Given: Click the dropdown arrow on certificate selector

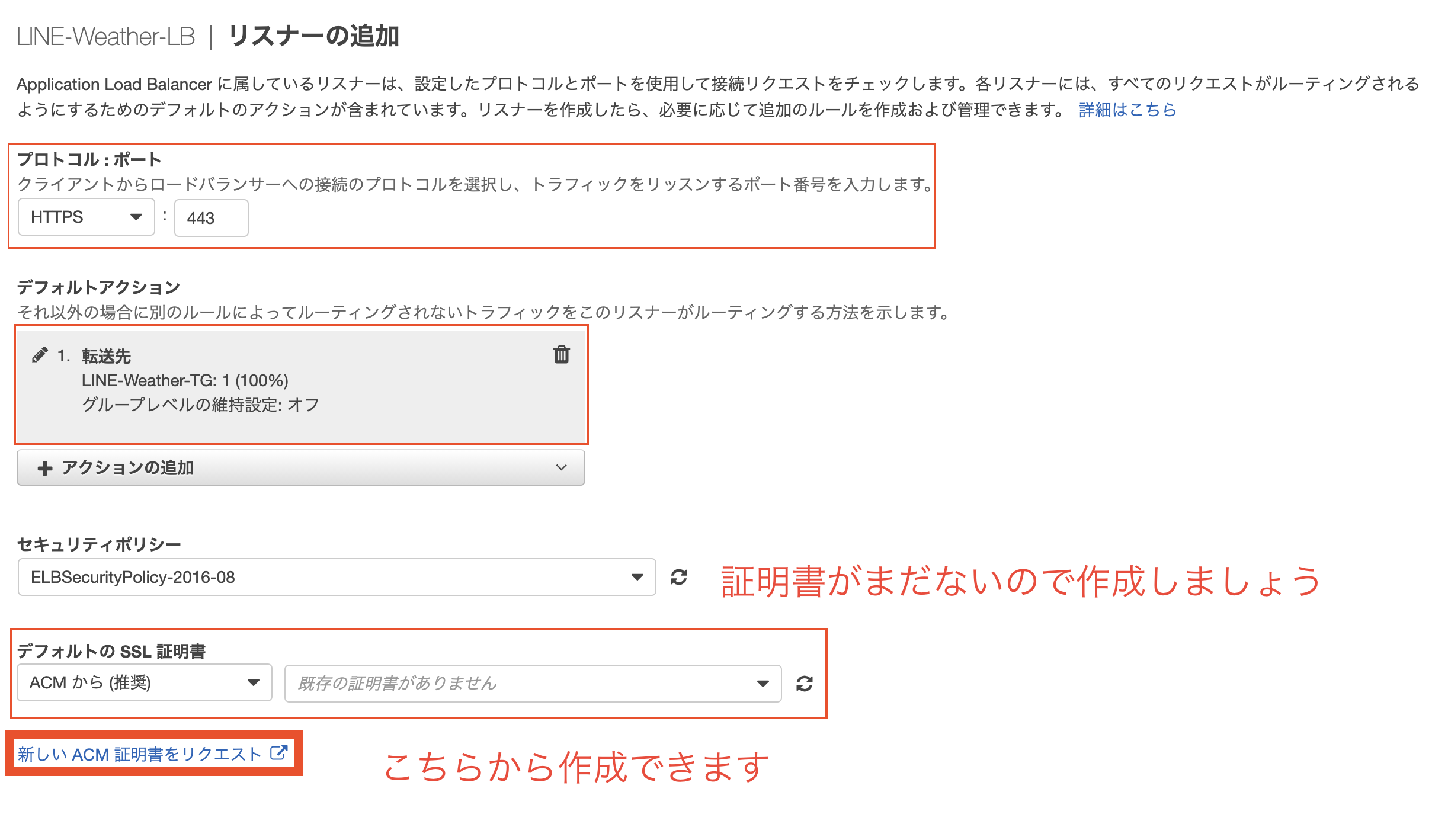Looking at the screenshot, I should pos(763,683).
